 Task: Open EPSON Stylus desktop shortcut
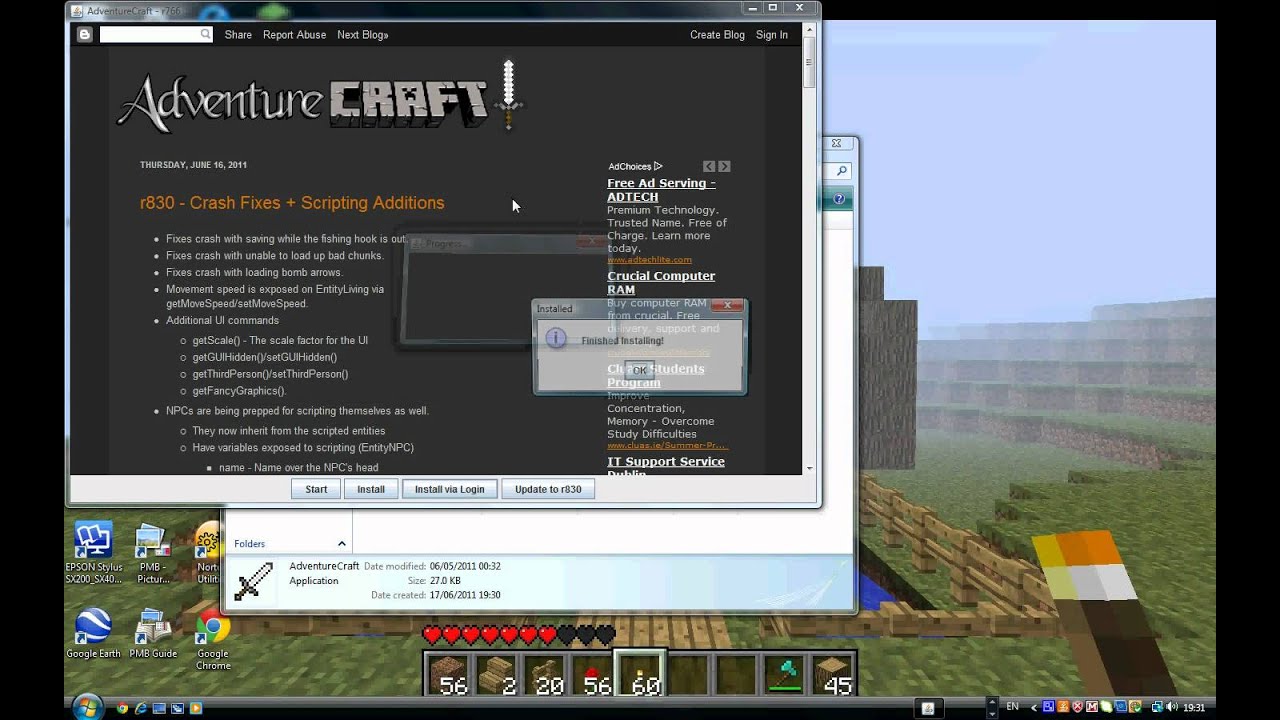(93, 553)
